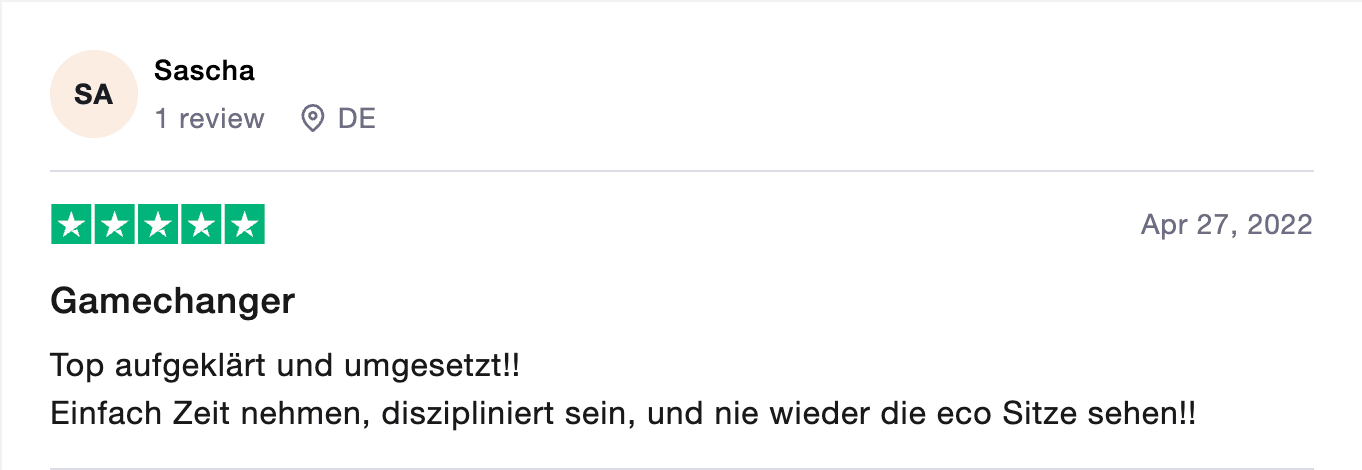Screen dimensions: 1362x470
Task: Click the location pin icon
Action: (313, 119)
